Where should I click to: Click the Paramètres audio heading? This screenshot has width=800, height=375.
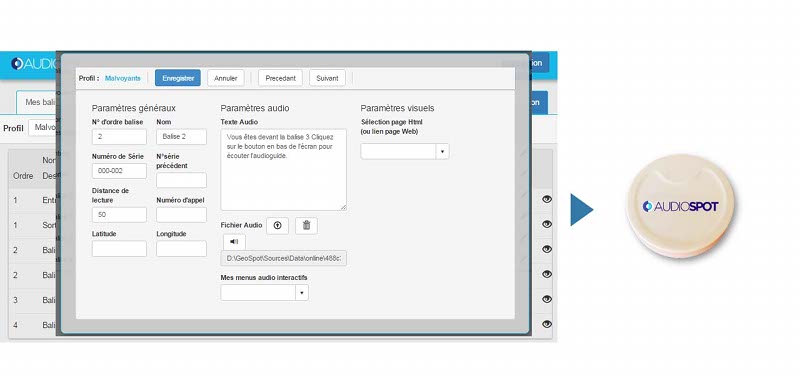255,108
